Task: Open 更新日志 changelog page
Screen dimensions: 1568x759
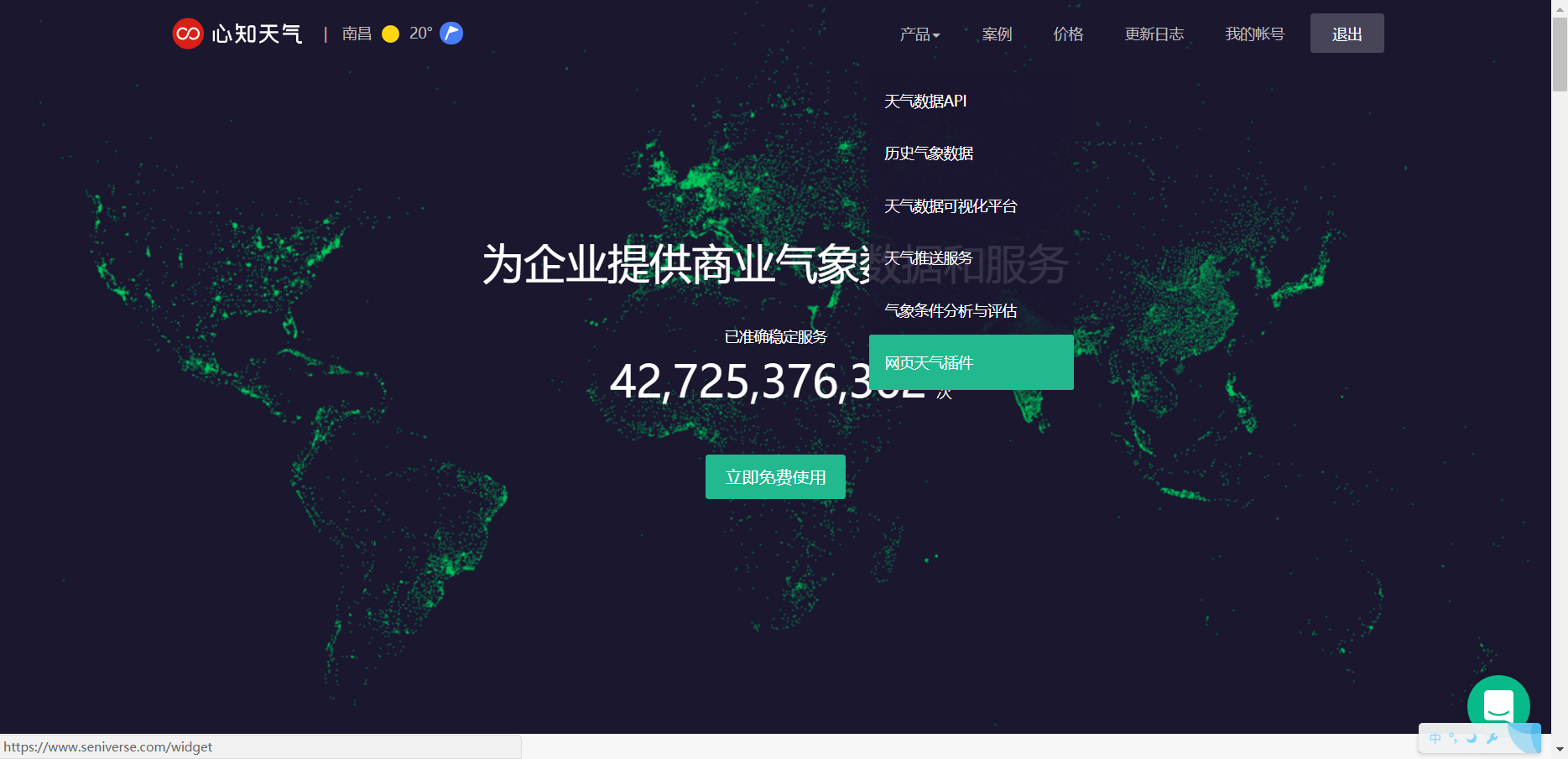Action: pos(1154,34)
